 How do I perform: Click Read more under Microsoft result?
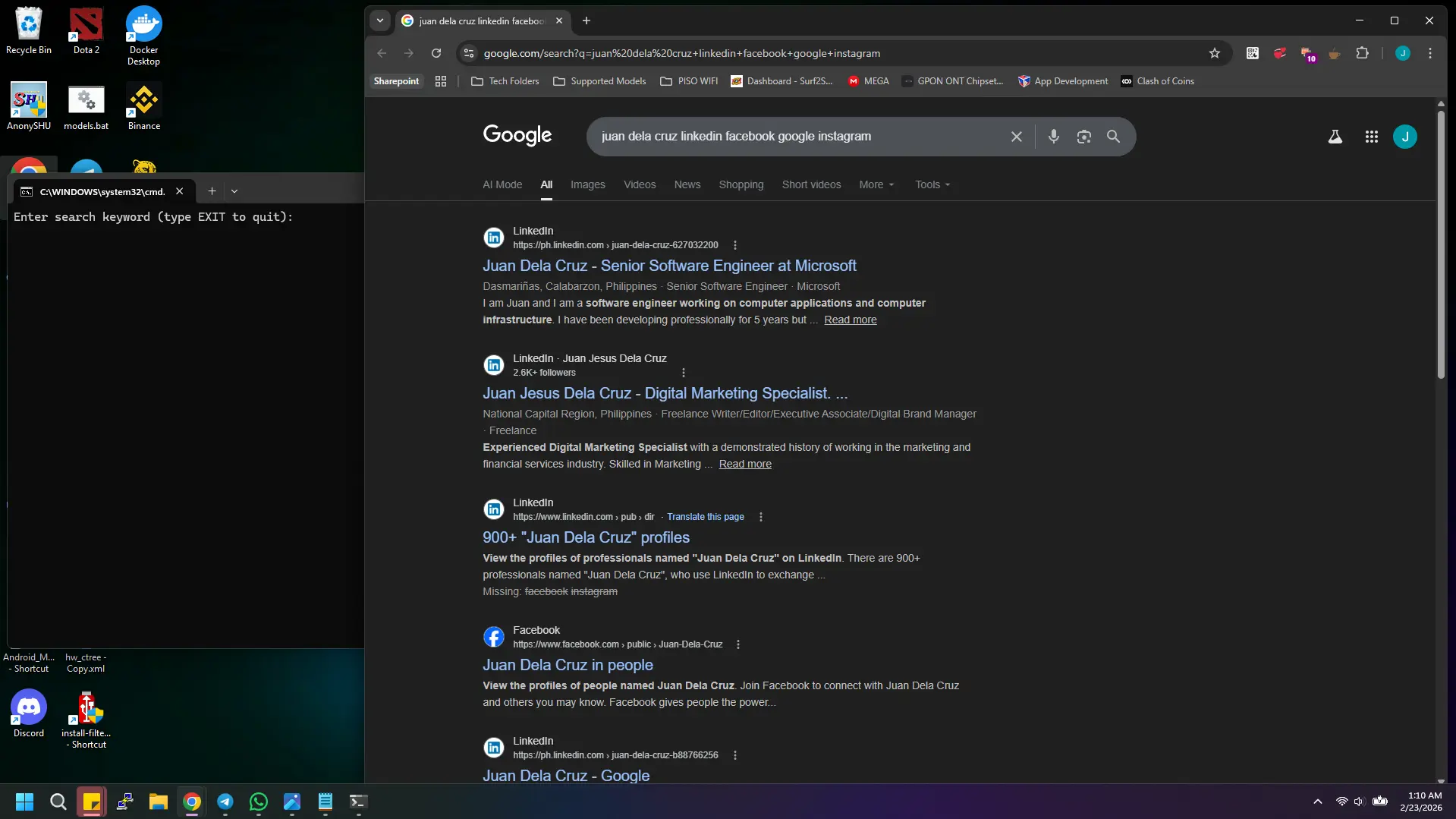(850, 320)
